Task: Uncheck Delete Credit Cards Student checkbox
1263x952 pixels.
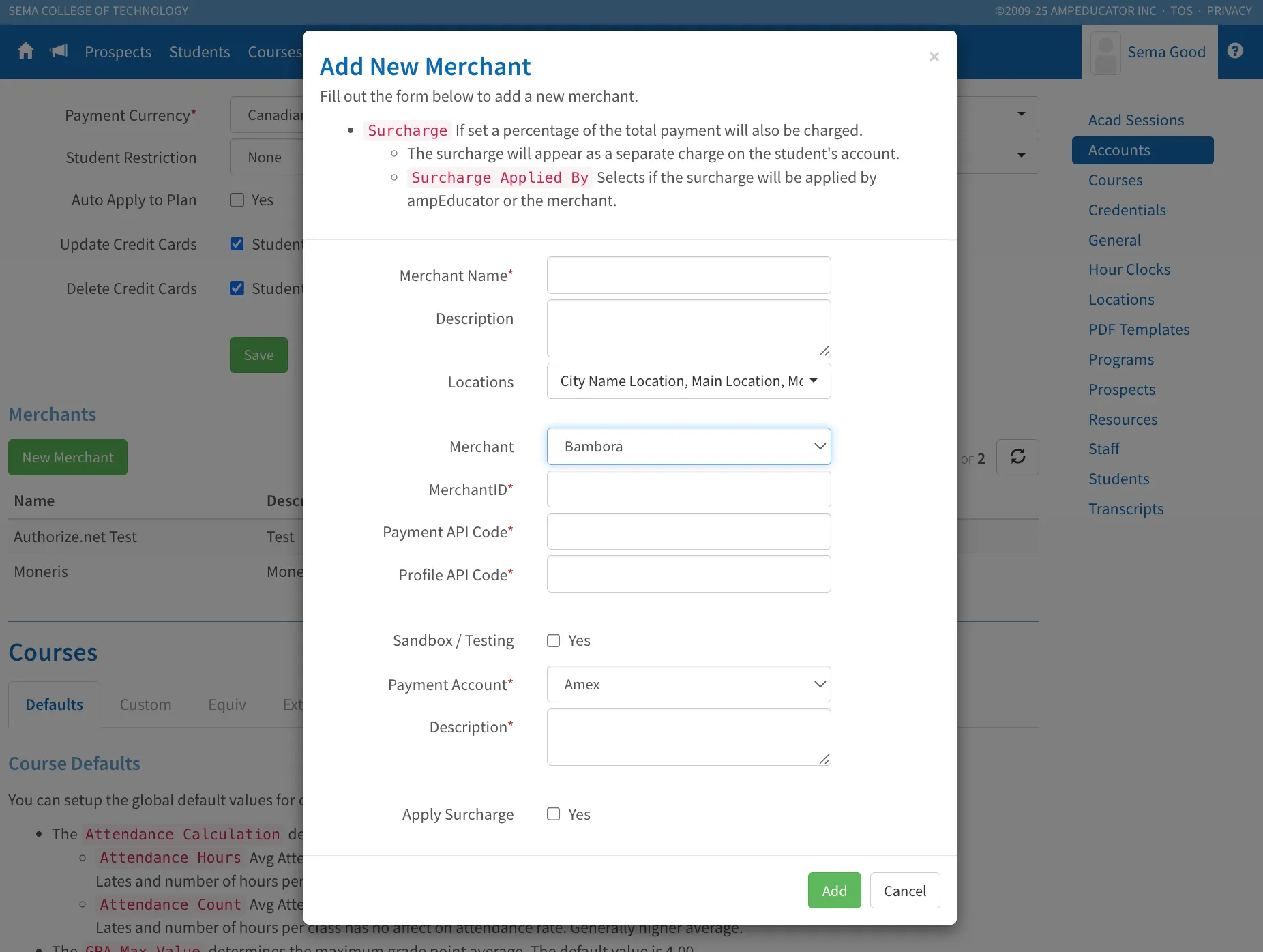Action: [237, 288]
